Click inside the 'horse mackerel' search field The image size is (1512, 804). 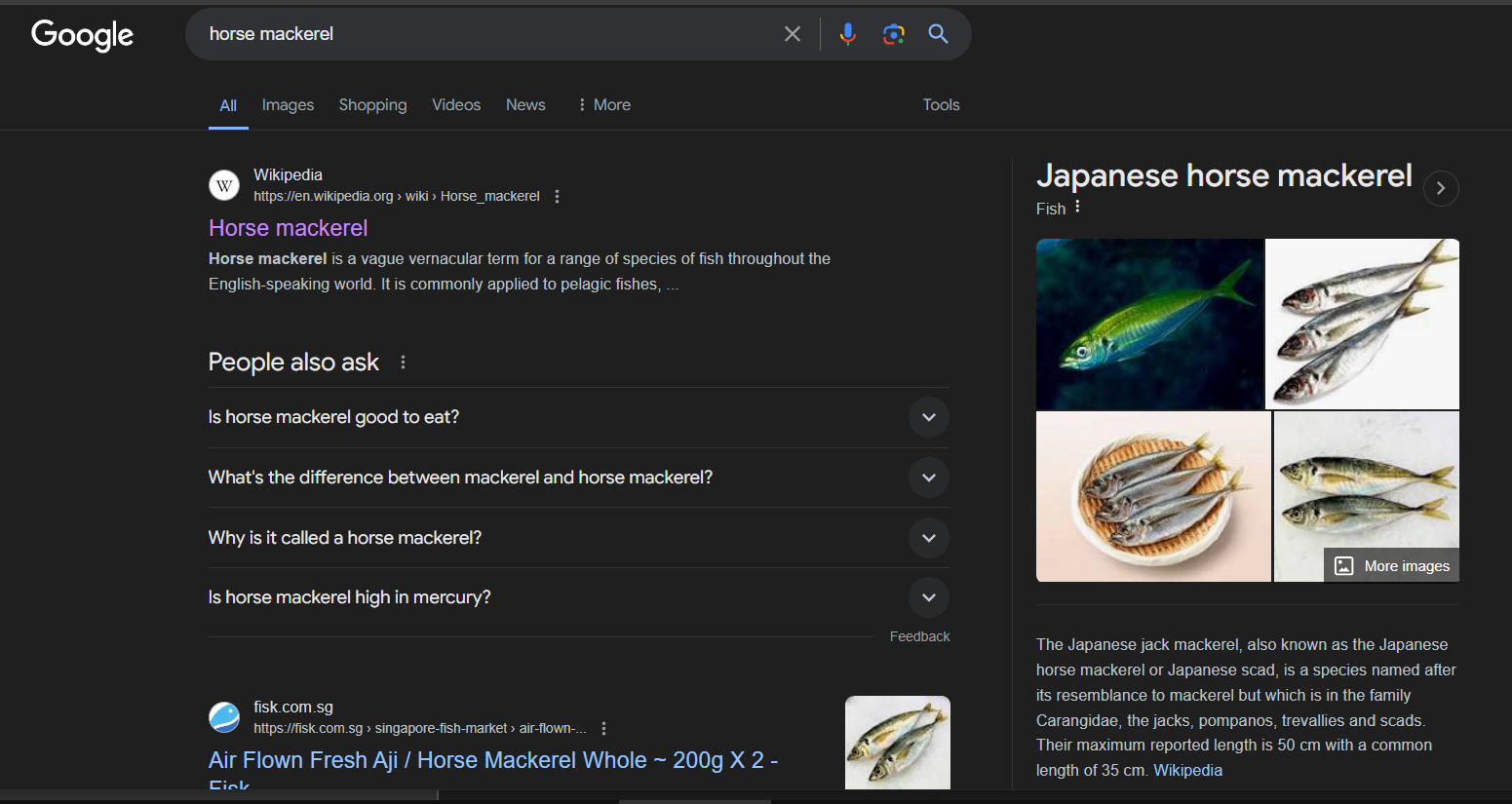tap(487, 34)
